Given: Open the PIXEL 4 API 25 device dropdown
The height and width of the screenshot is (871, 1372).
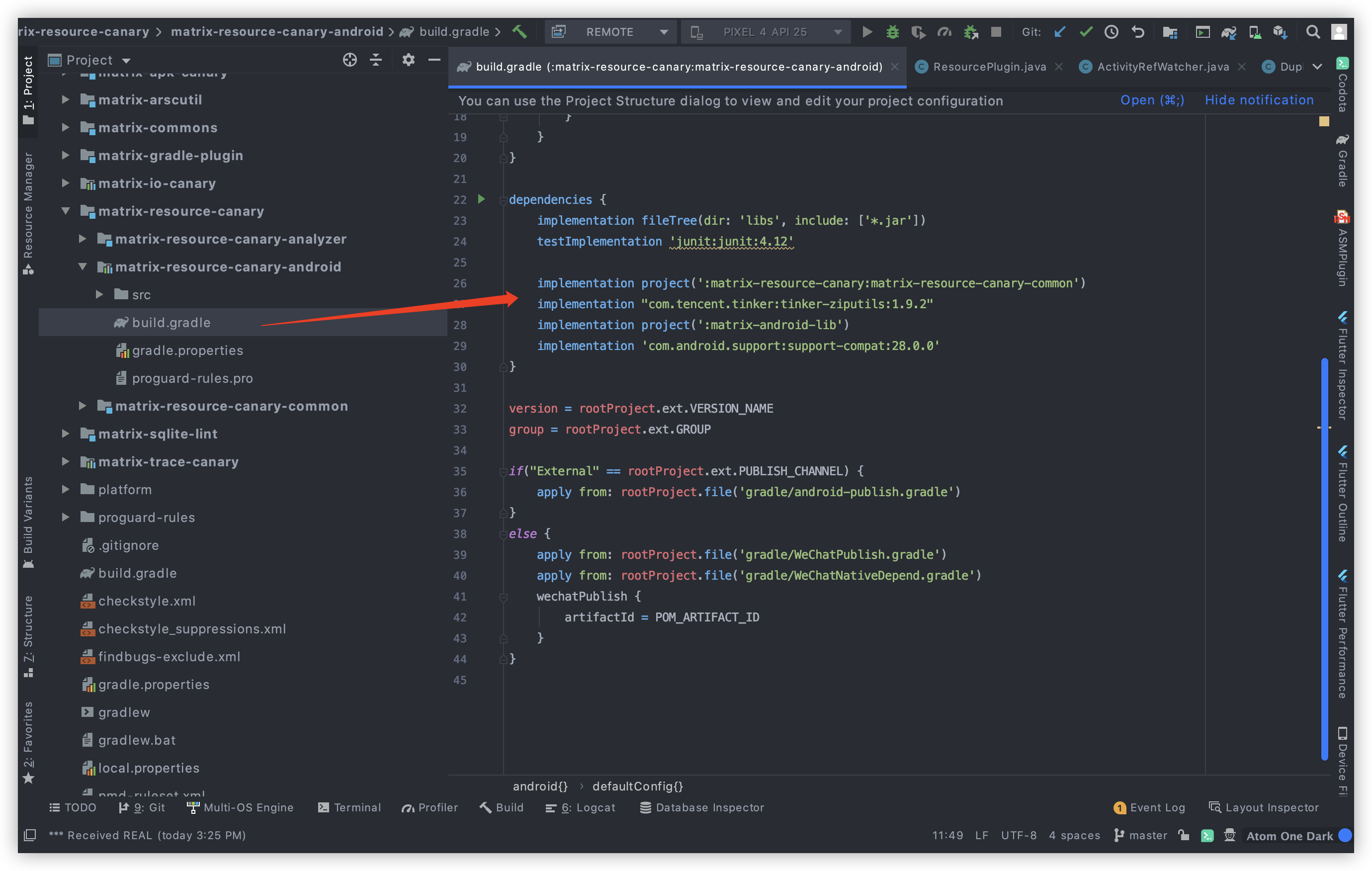Looking at the screenshot, I should click(x=767, y=32).
